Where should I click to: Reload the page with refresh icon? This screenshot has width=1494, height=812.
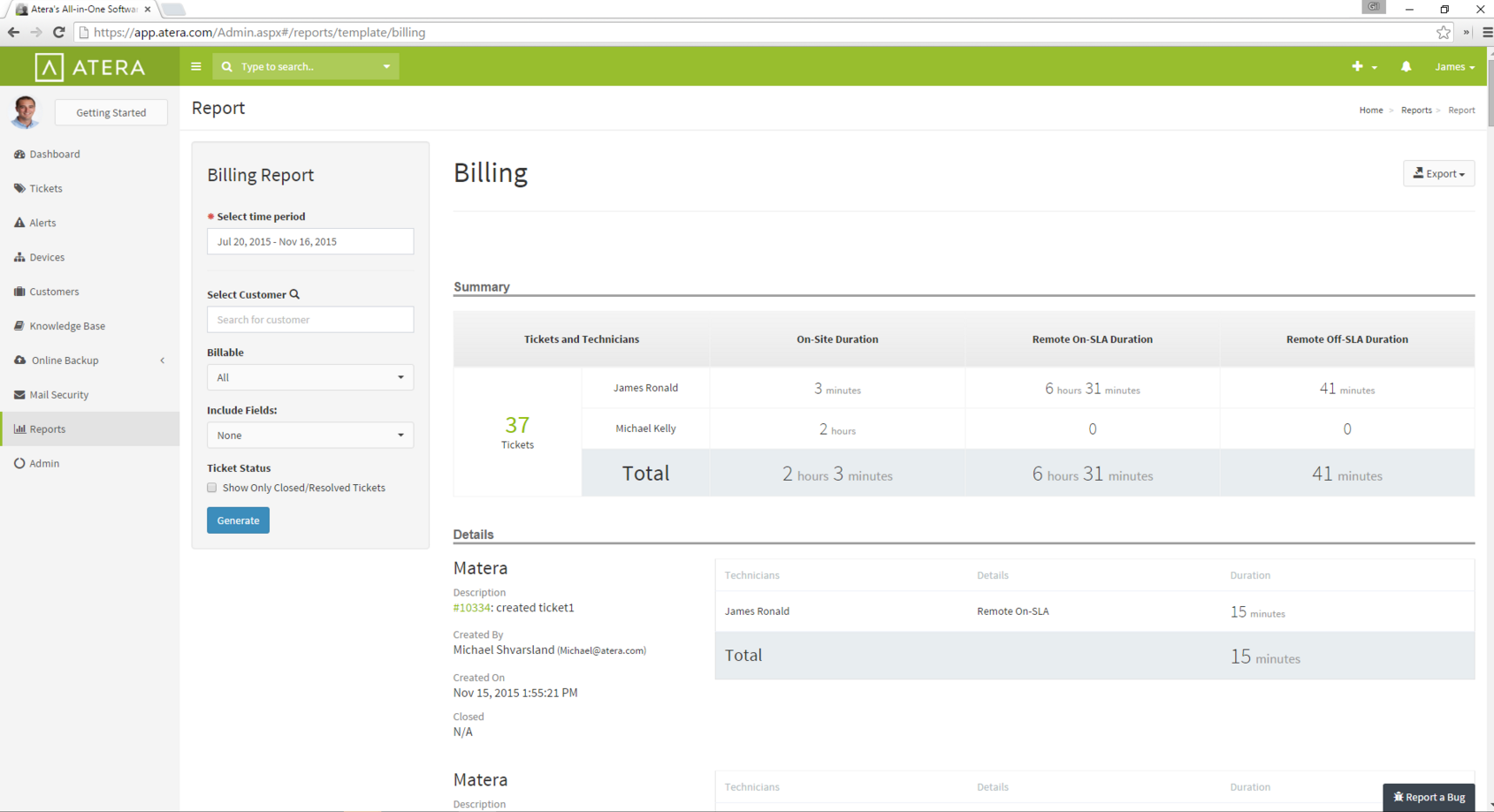[x=59, y=33]
